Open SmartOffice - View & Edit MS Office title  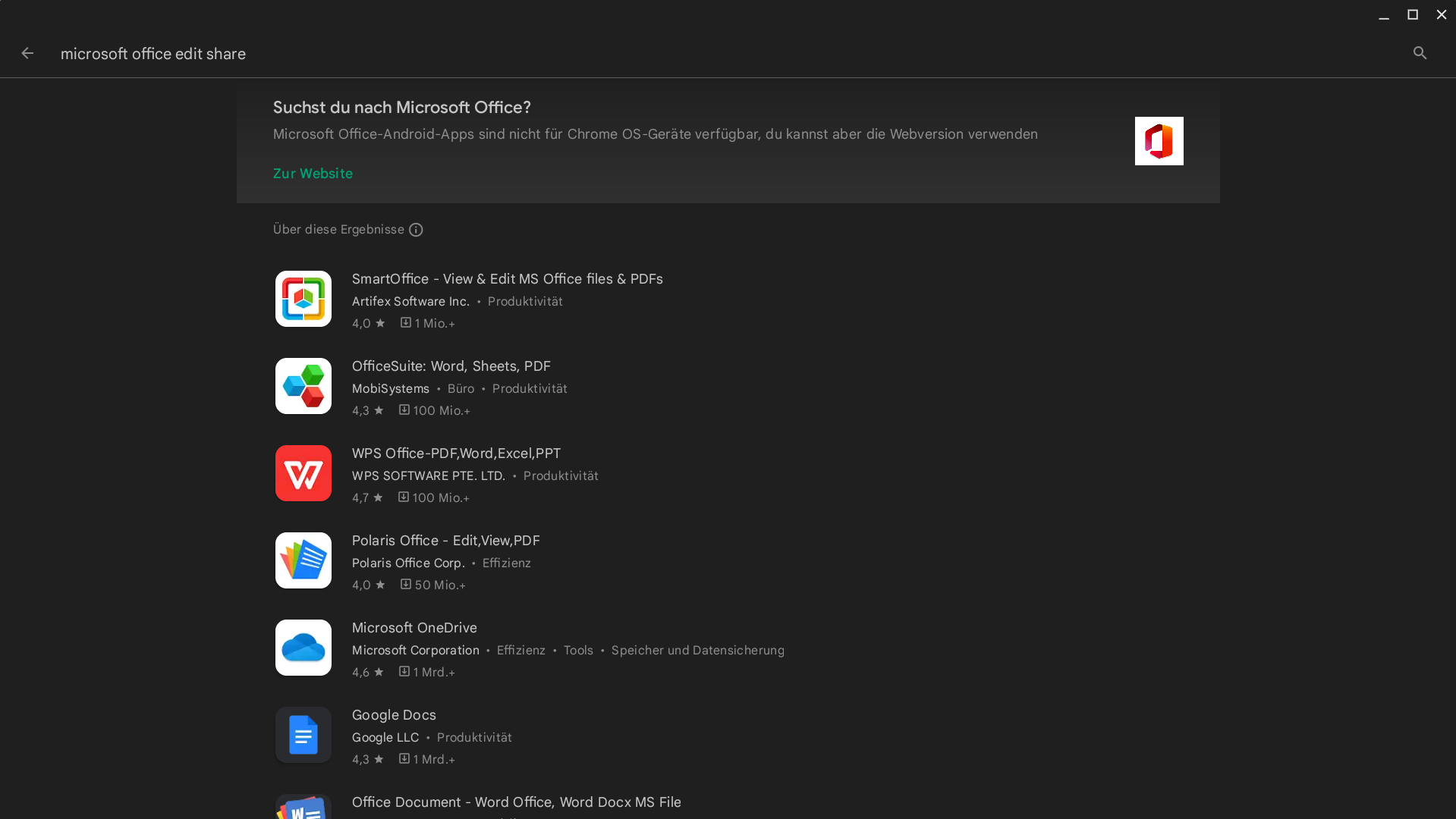pyautogui.click(x=507, y=279)
